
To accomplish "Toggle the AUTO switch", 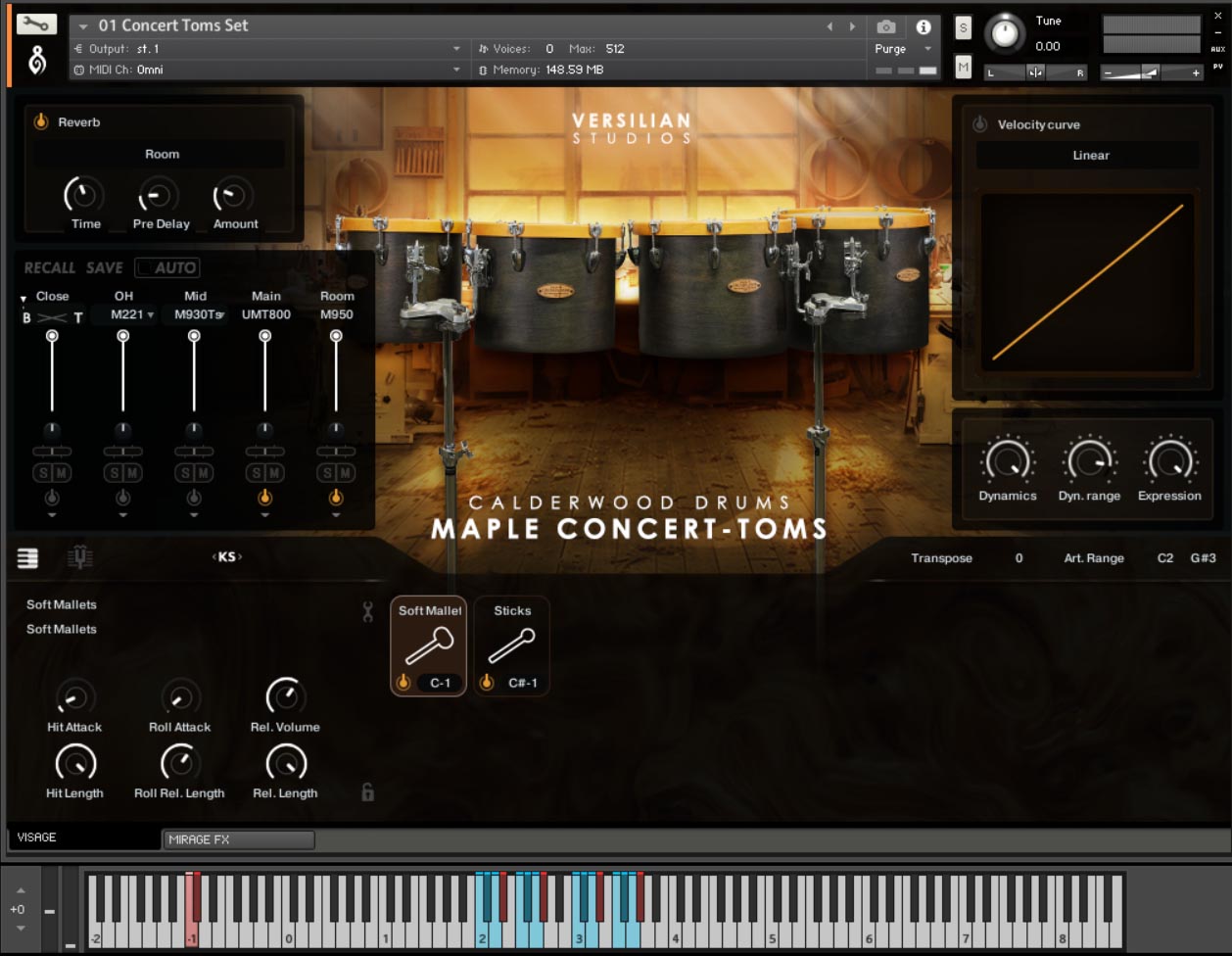I will click(167, 267).
